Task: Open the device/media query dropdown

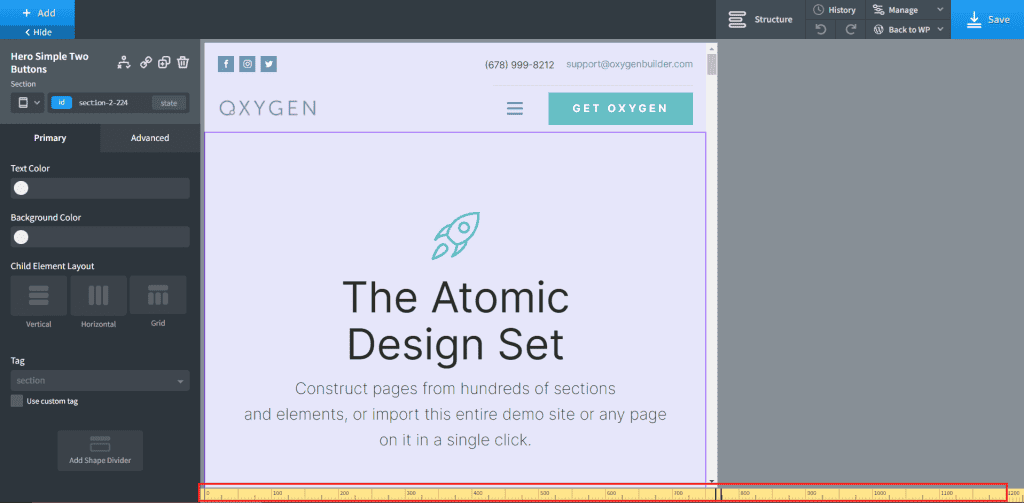Action: point(27,103)
